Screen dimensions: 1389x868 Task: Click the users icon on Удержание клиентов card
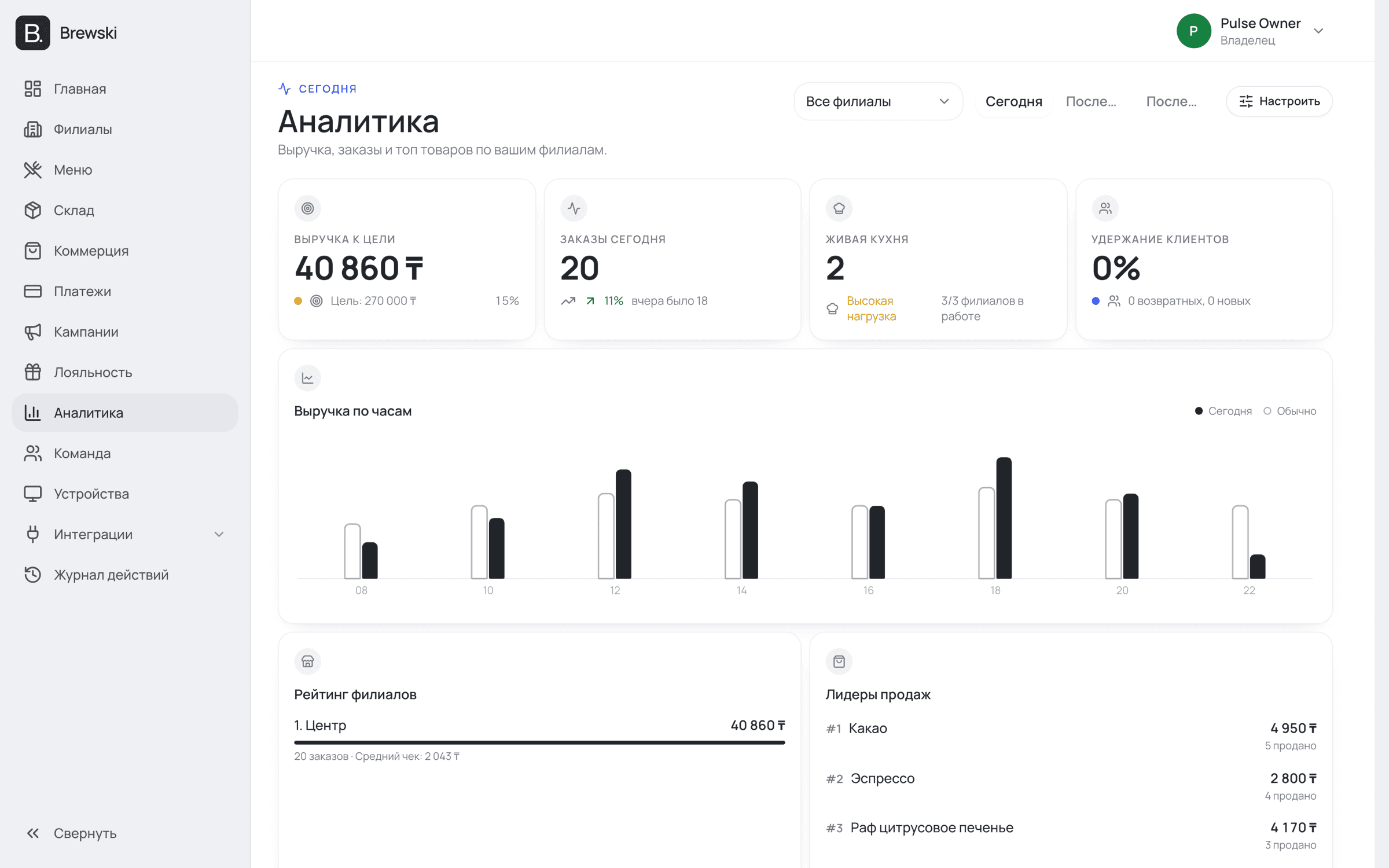(1105, 208)
